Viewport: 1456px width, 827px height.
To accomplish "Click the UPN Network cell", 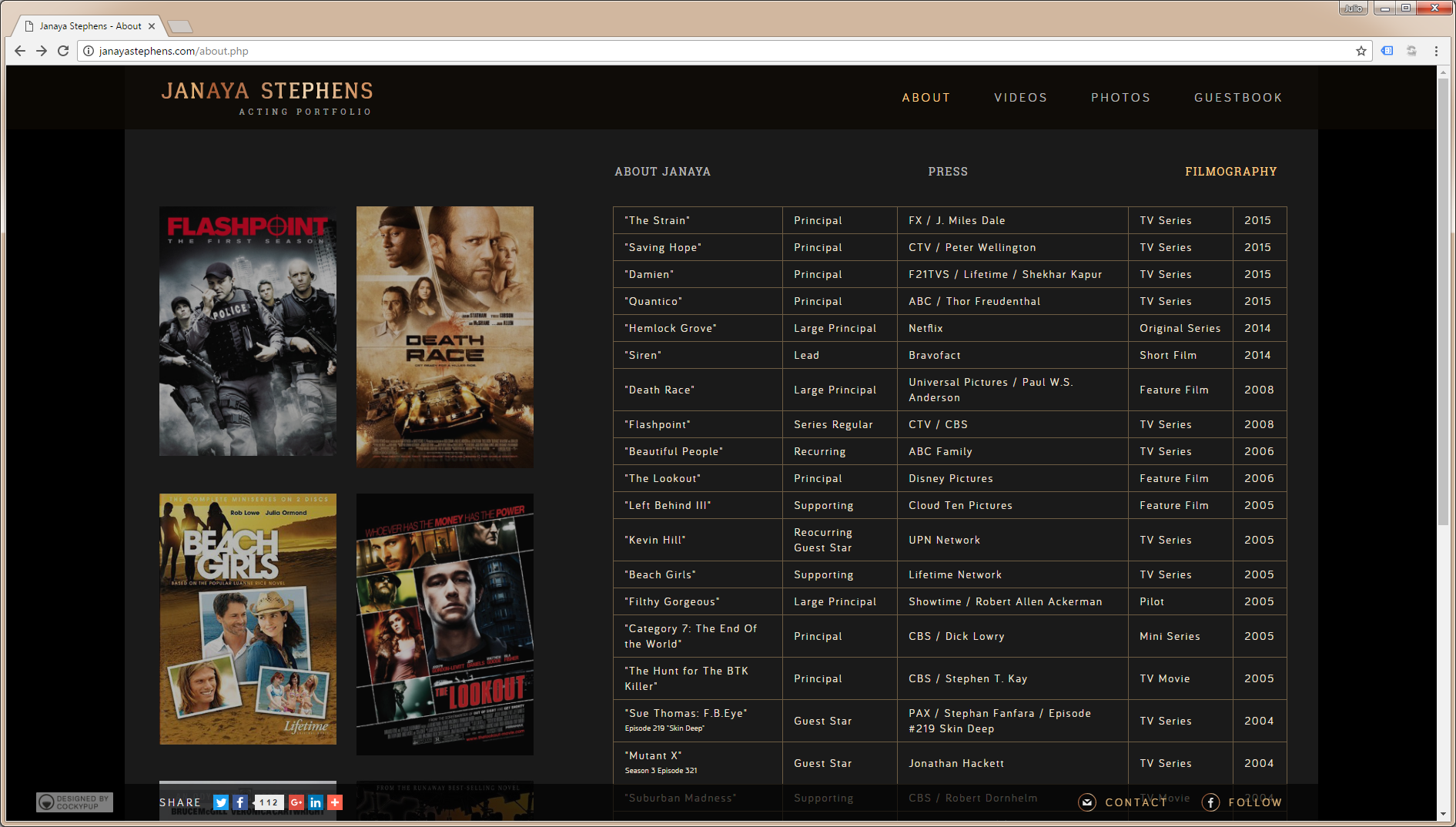I will 1013,540.
